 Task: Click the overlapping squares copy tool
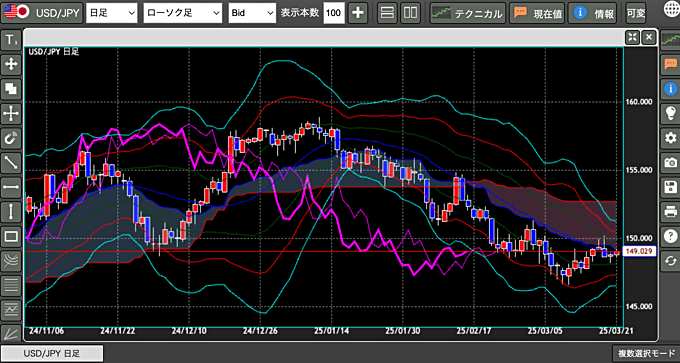[11, 89]
